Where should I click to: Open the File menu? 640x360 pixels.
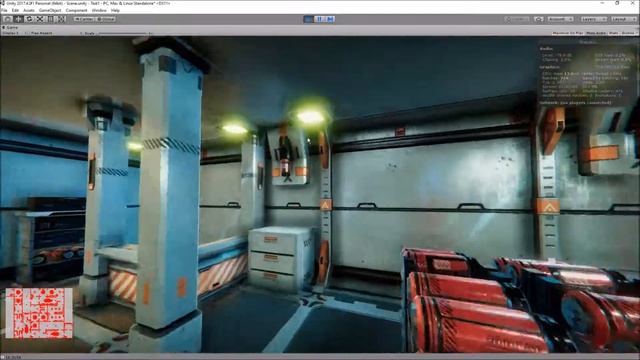pyautogui.click(x=4, y=10)
